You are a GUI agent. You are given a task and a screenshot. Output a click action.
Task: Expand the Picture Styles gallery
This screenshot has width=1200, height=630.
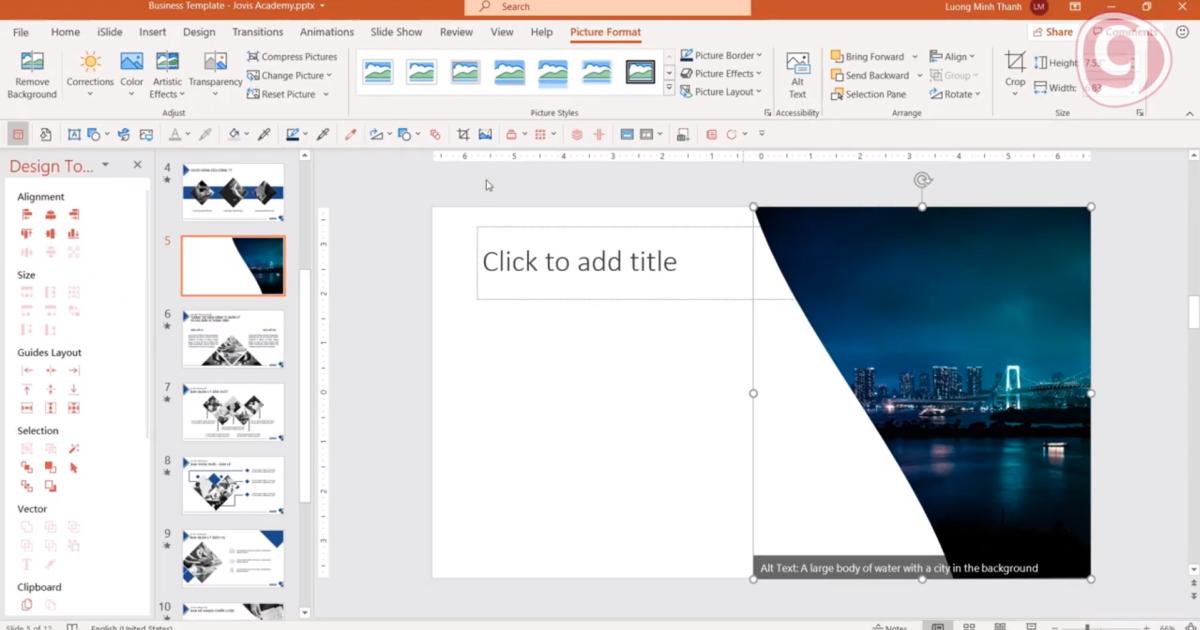[x=668, y=88]
